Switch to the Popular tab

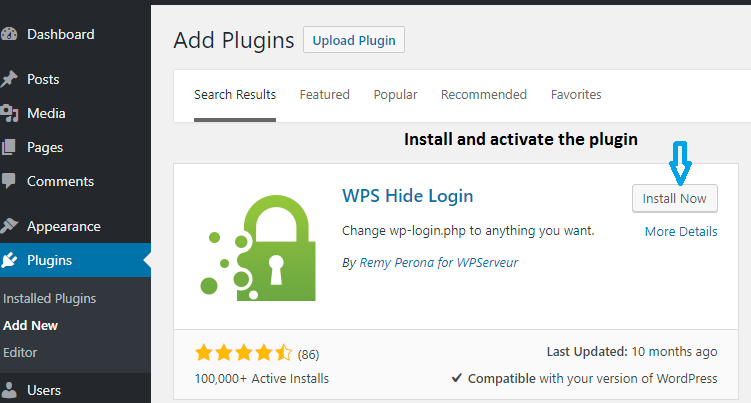[395, 95]
